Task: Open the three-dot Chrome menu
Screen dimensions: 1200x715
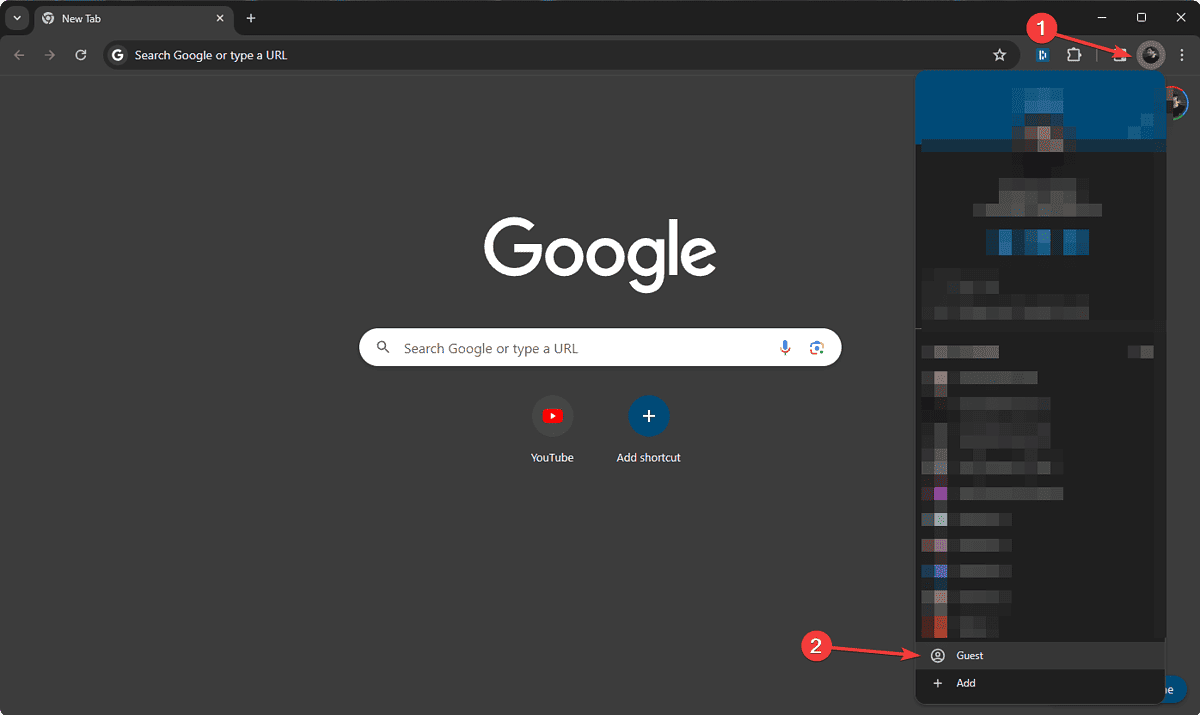Action: [1182, 55]
